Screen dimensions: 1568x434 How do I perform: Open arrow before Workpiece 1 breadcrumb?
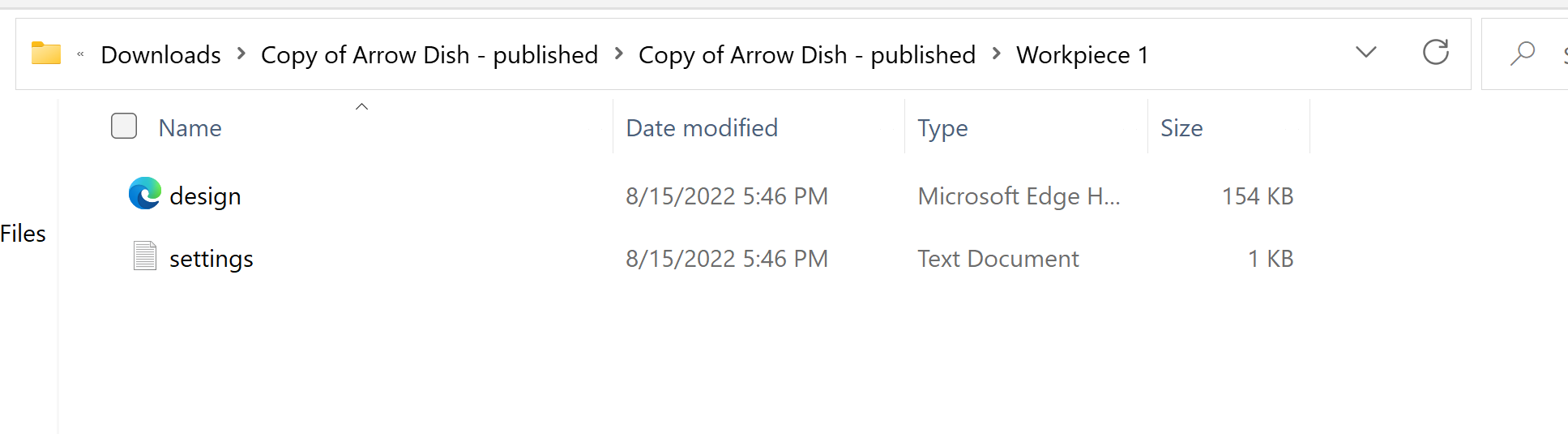pyautogui.click(x=996, y=54)
